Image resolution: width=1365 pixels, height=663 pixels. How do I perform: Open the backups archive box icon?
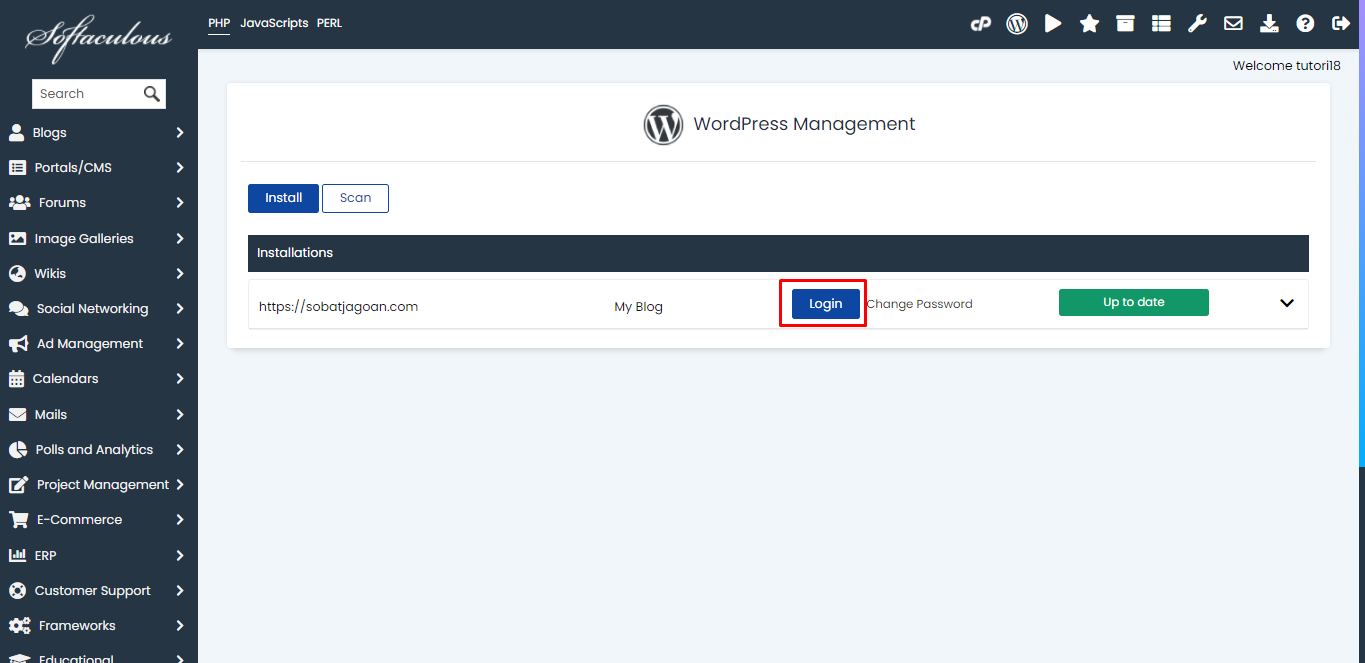[x=1125, y=23]
